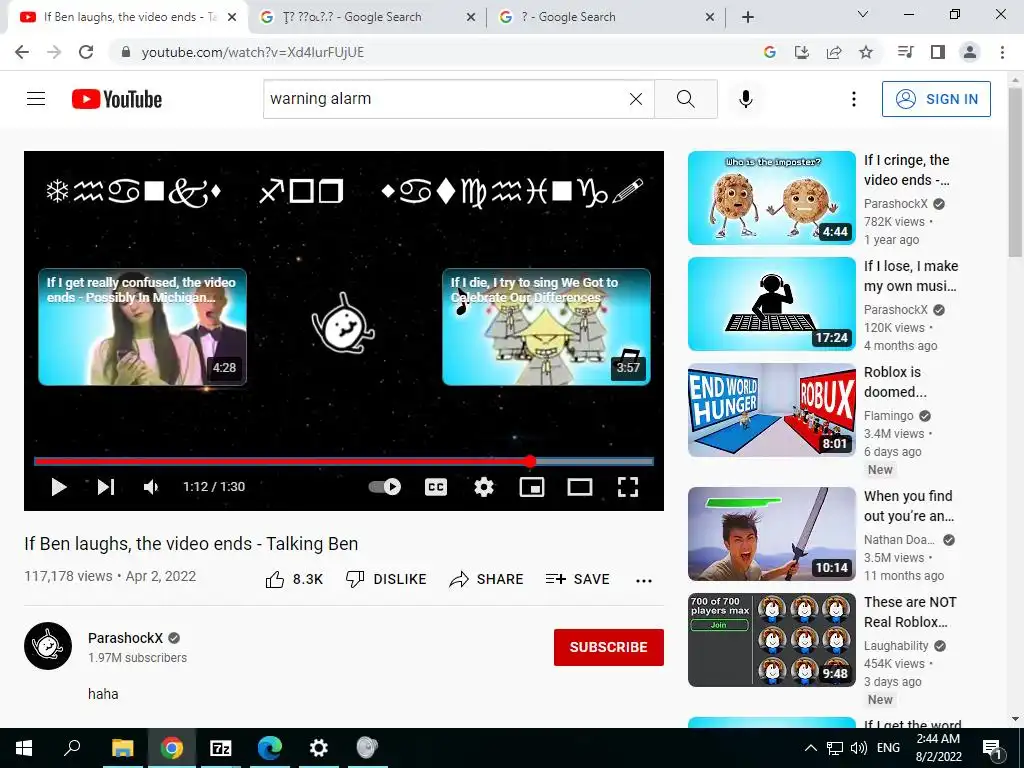Play the video
This screenshot has height=768, width=1024.
(x=59, y=487)
